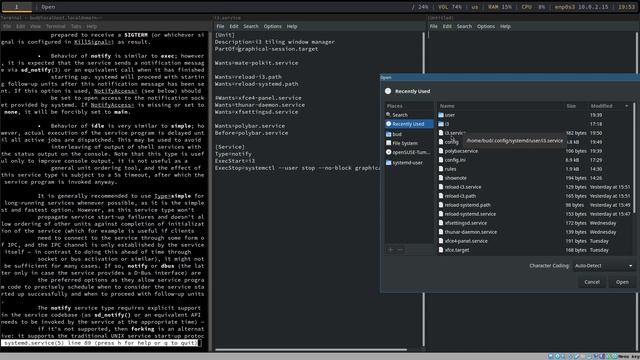Image resolution: width=640 pixels, height=360 pixels.
Task: Click the Type=notify line in the i3.service editor
Action: click(x=233, y=154)
